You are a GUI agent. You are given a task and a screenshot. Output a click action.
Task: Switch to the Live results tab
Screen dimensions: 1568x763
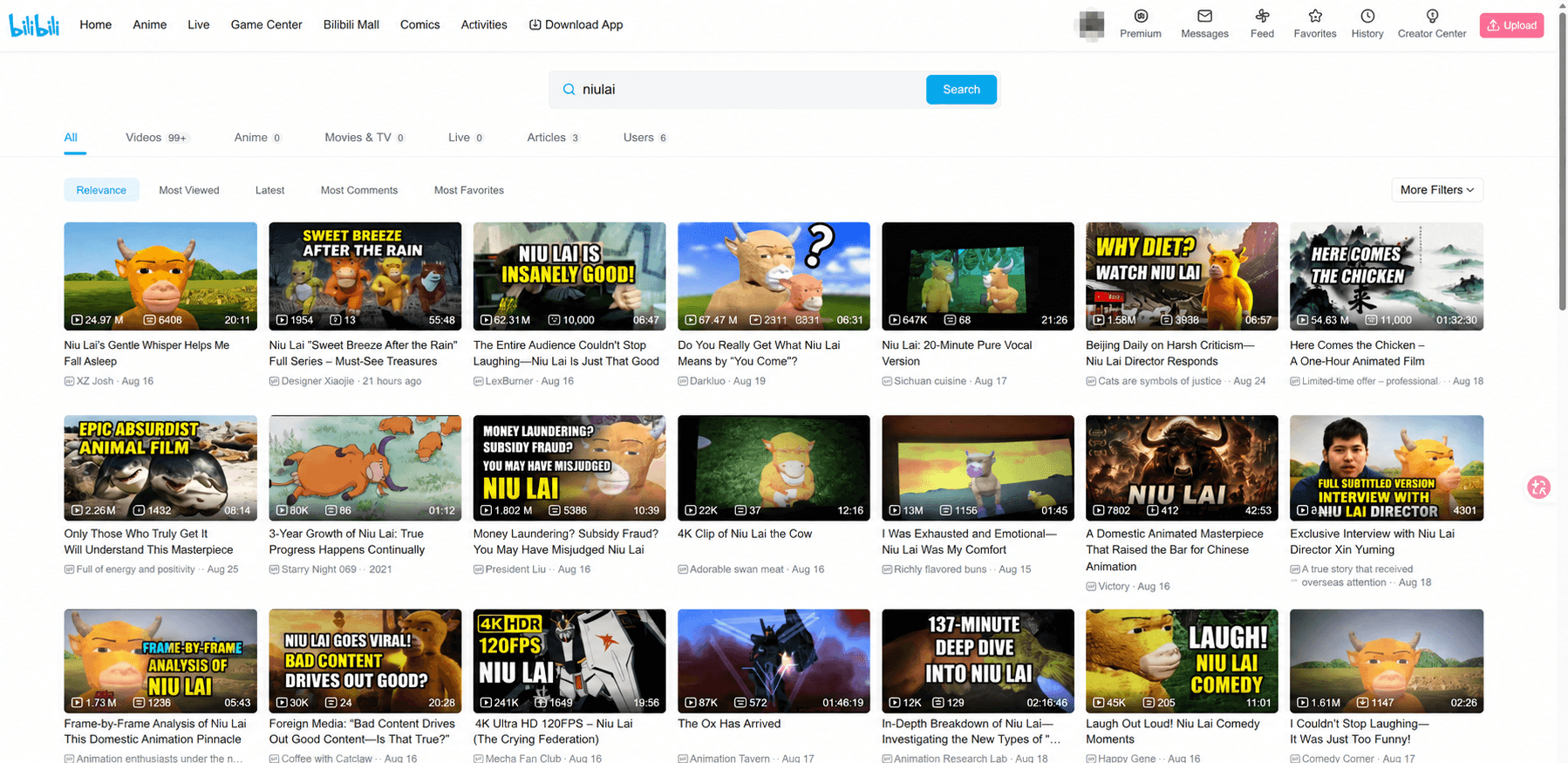coord(467,138)
